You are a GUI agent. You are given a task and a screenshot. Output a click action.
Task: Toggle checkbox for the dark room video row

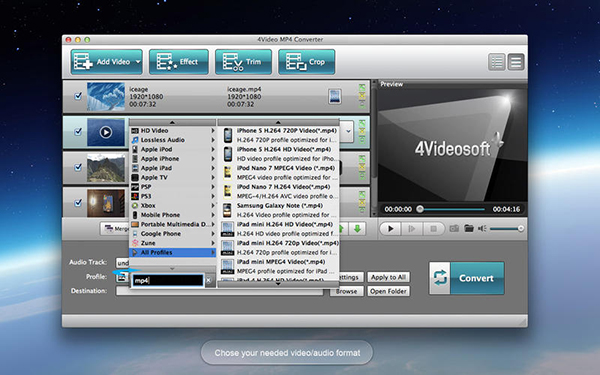[78, 203]
